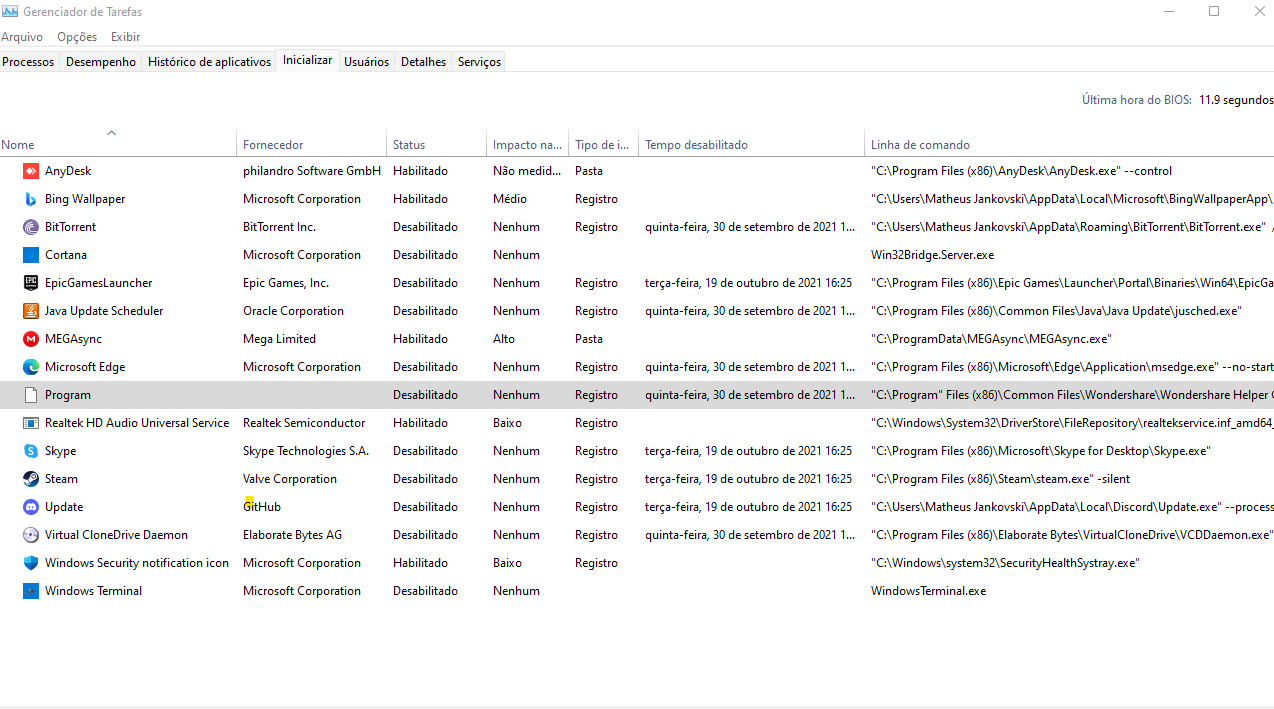Select the EpicGamesLauncher row name
The image size is (1274, 709).
[99, 283]
